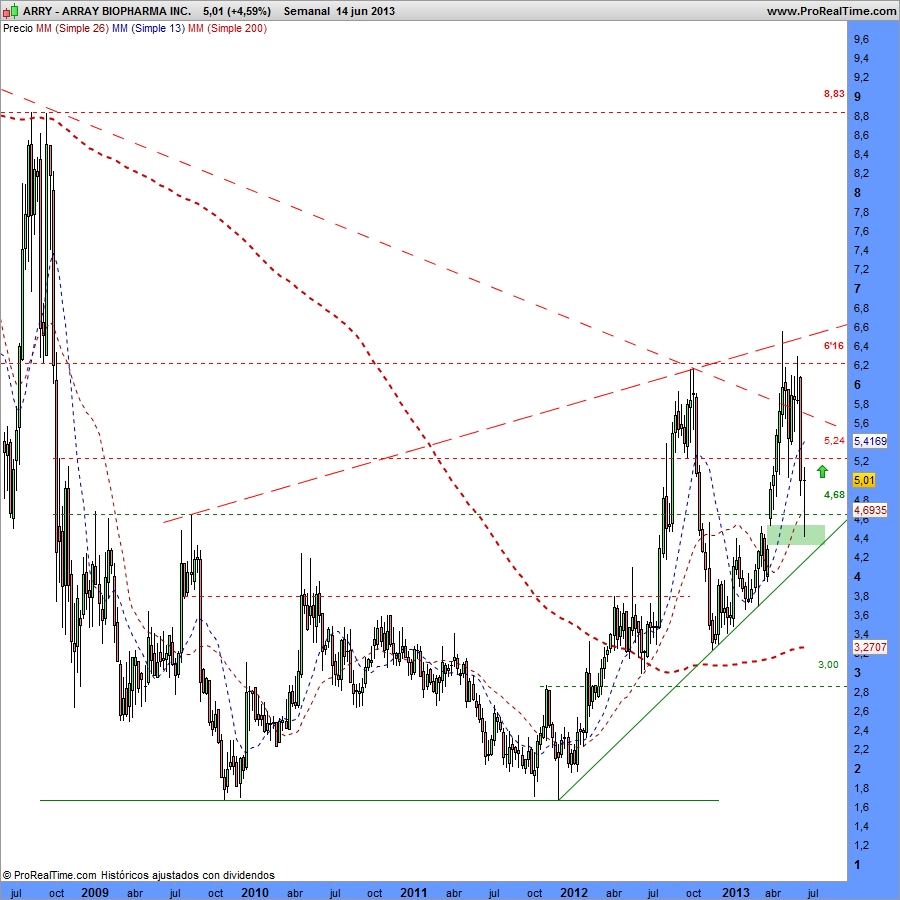
Task: Click the Precio legend label
Action: click(17, 28)
